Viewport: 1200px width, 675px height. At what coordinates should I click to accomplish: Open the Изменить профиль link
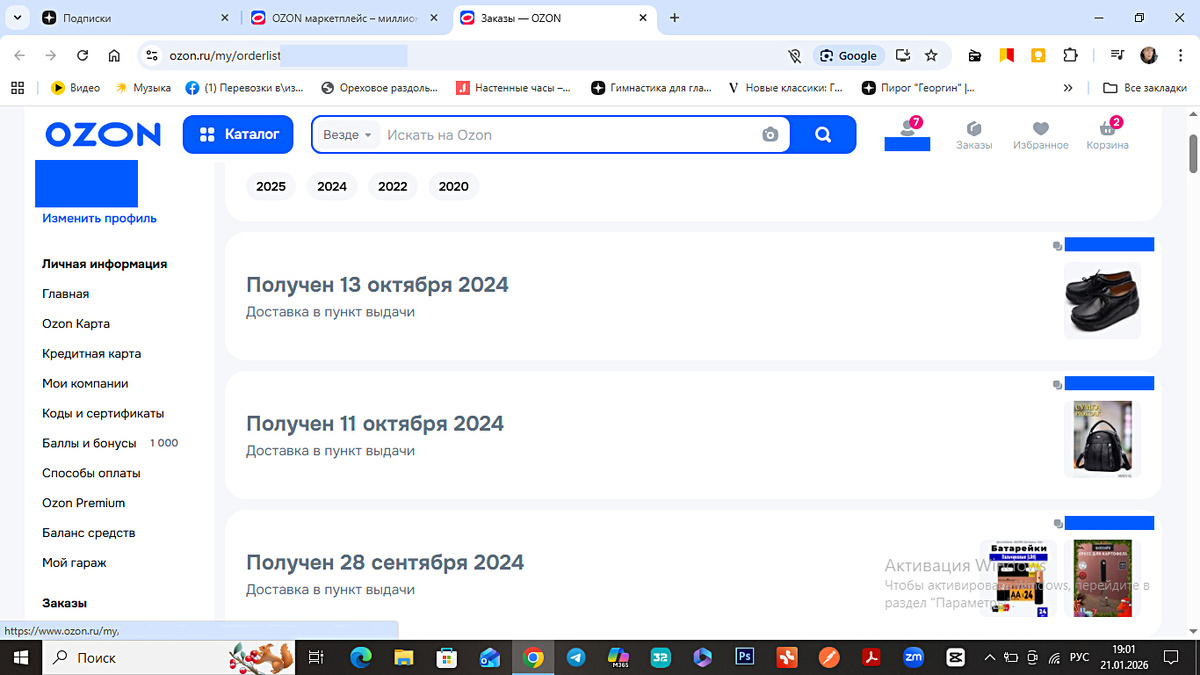[99, 218]
